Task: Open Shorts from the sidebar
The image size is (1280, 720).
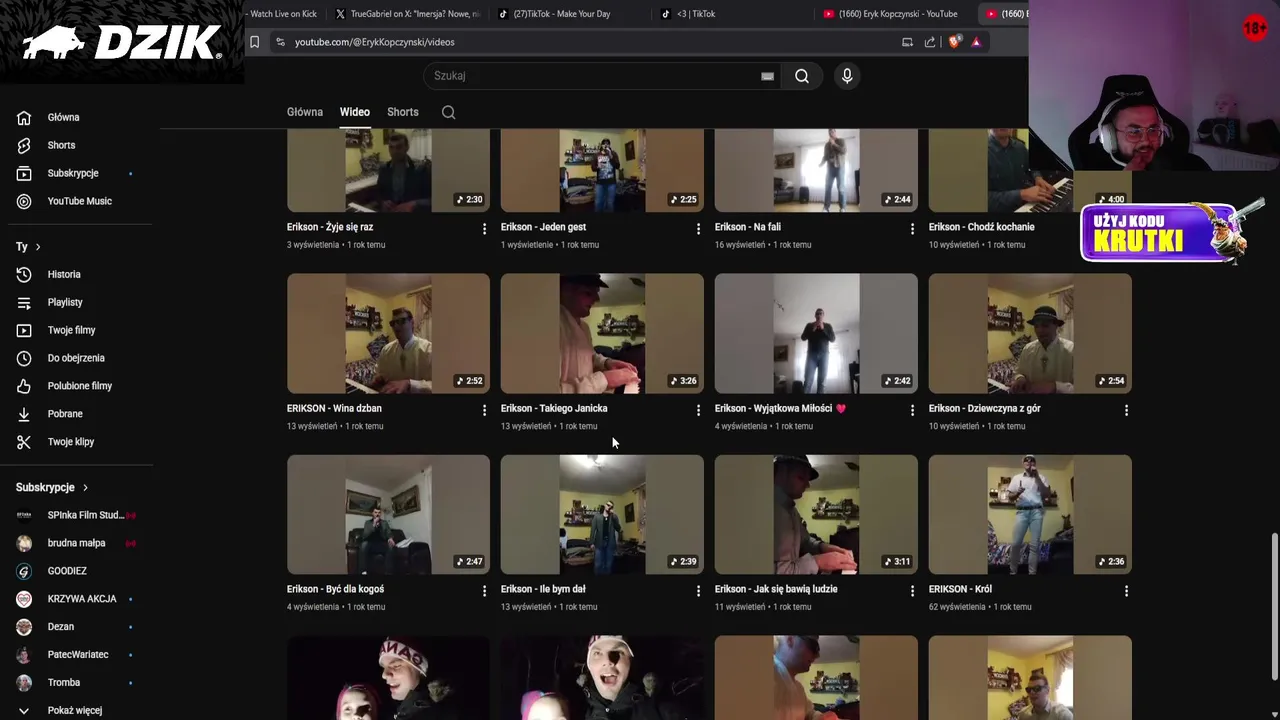Action: pyautogui.click(x=60, y=145)
